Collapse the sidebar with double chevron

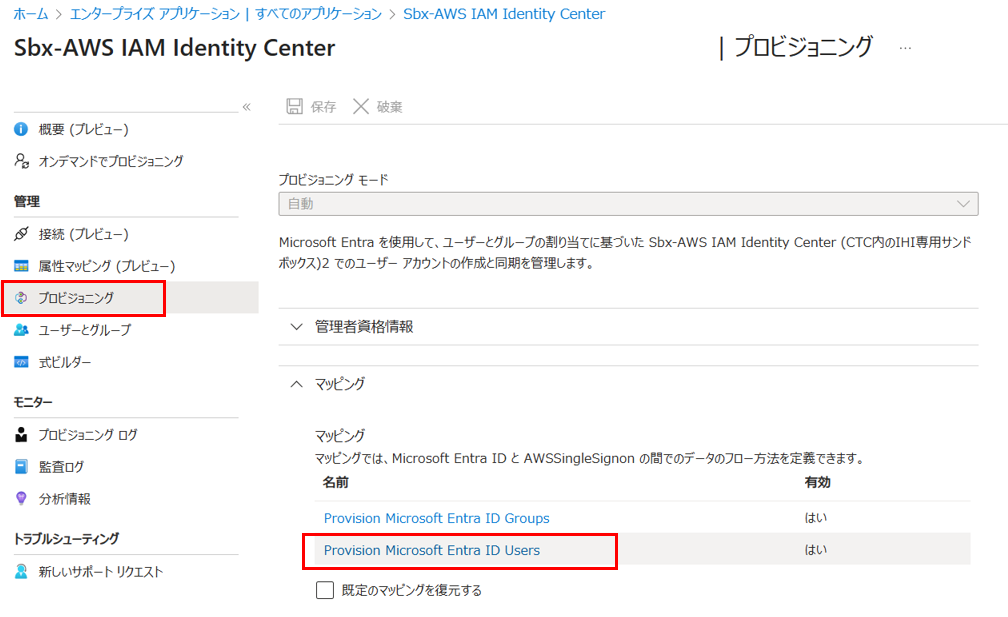tap(246, 107)
